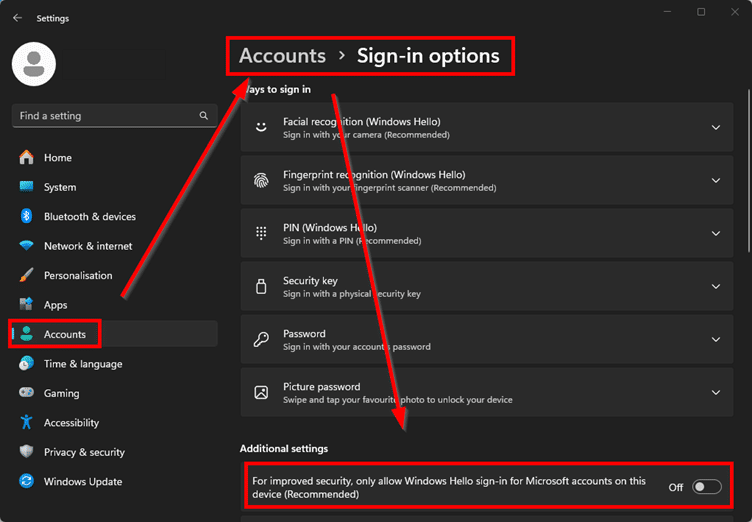The width and height of the screenshot is (752, 522).
Task: Open Privacy & security page
Action: tap(115, 451)
